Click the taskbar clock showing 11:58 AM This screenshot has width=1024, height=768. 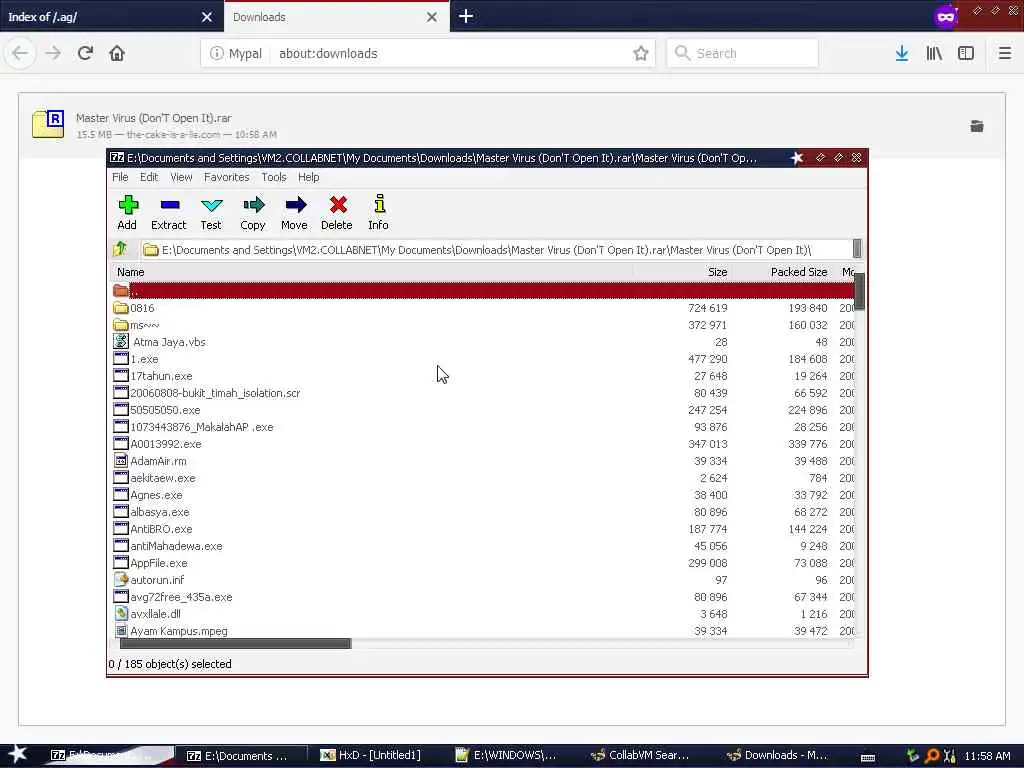[x=987, y=756]
